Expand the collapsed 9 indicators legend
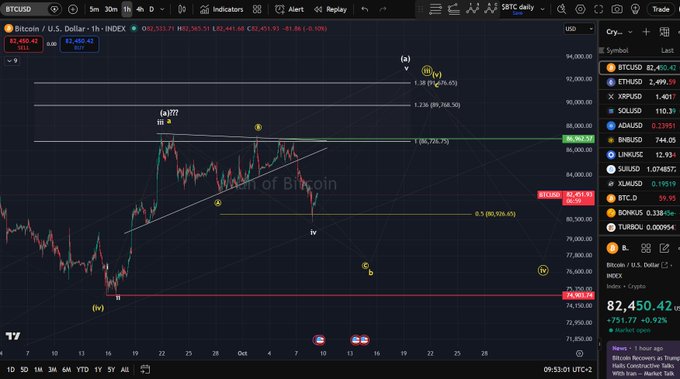Image resolution: width=680 pixels, height=379 pixels. click(12, 61)
